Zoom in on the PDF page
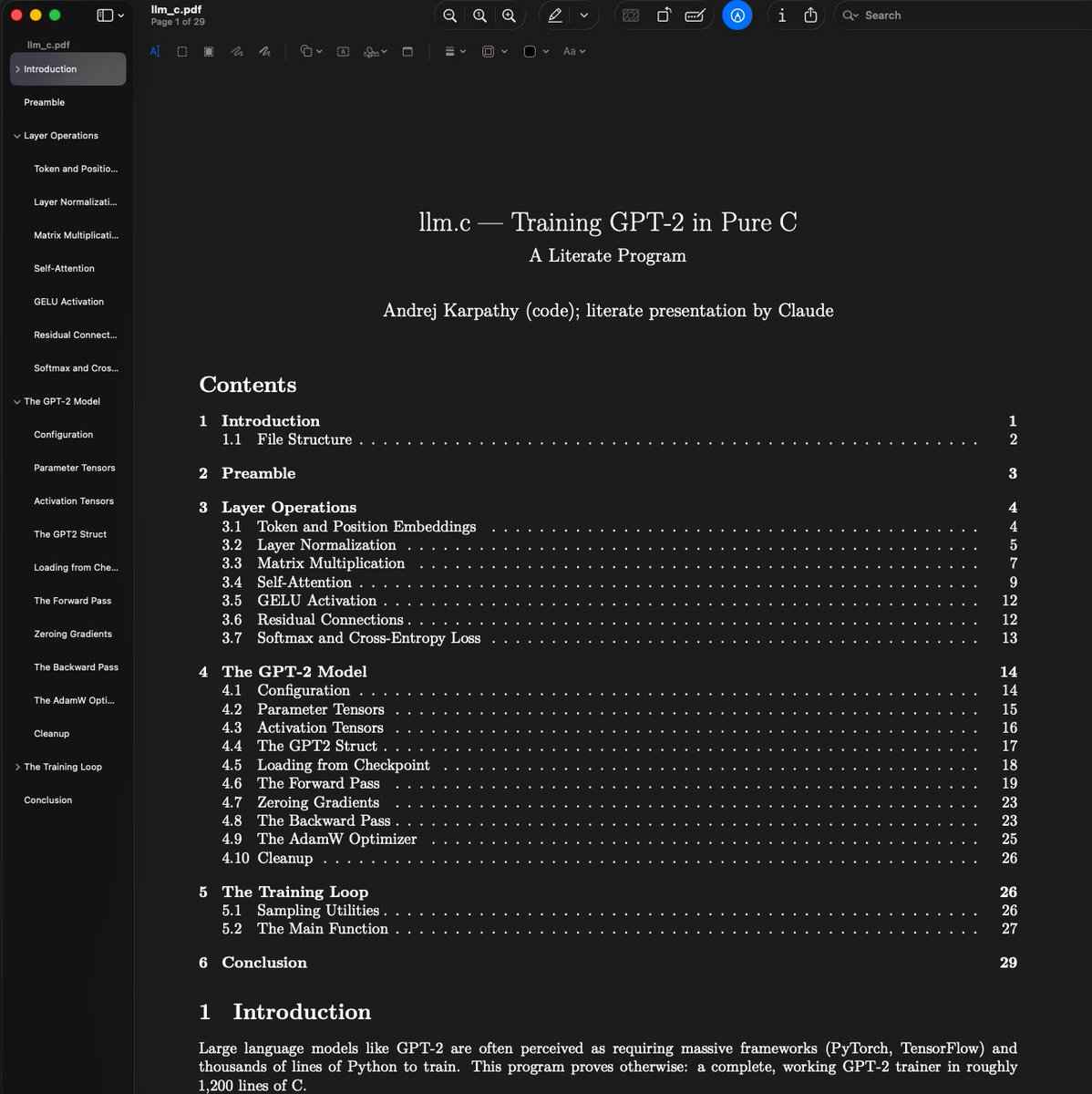The width and height of the screenshot is (1092, 1094). coord(509,15)
